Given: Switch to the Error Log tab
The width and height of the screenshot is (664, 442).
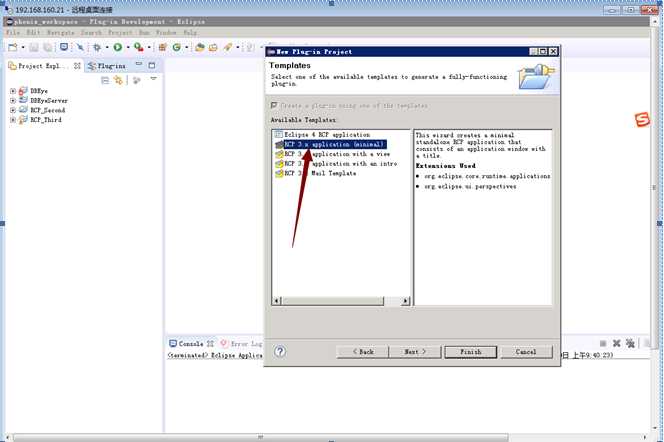Looking at the screenshot, I should click(241, 344).
